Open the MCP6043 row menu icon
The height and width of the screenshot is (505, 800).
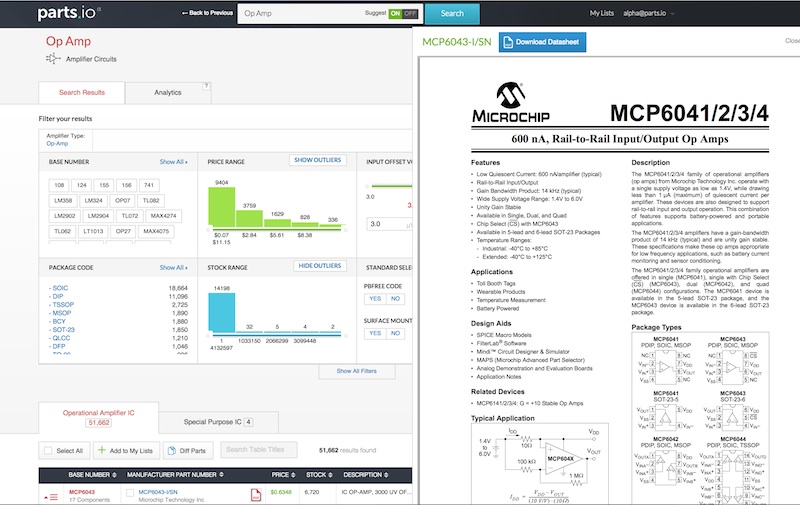pos(52,497)
